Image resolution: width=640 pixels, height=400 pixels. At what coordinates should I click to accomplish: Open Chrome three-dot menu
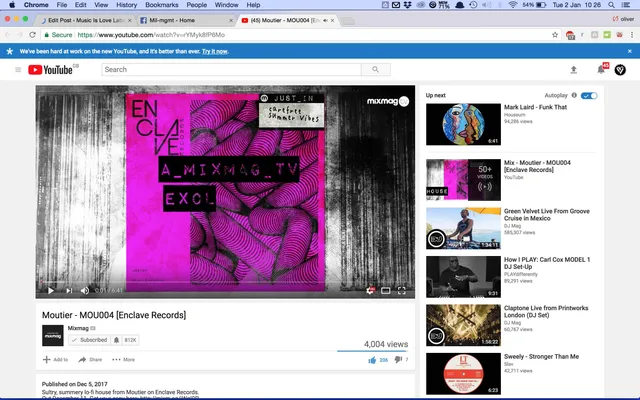[631, 35]
